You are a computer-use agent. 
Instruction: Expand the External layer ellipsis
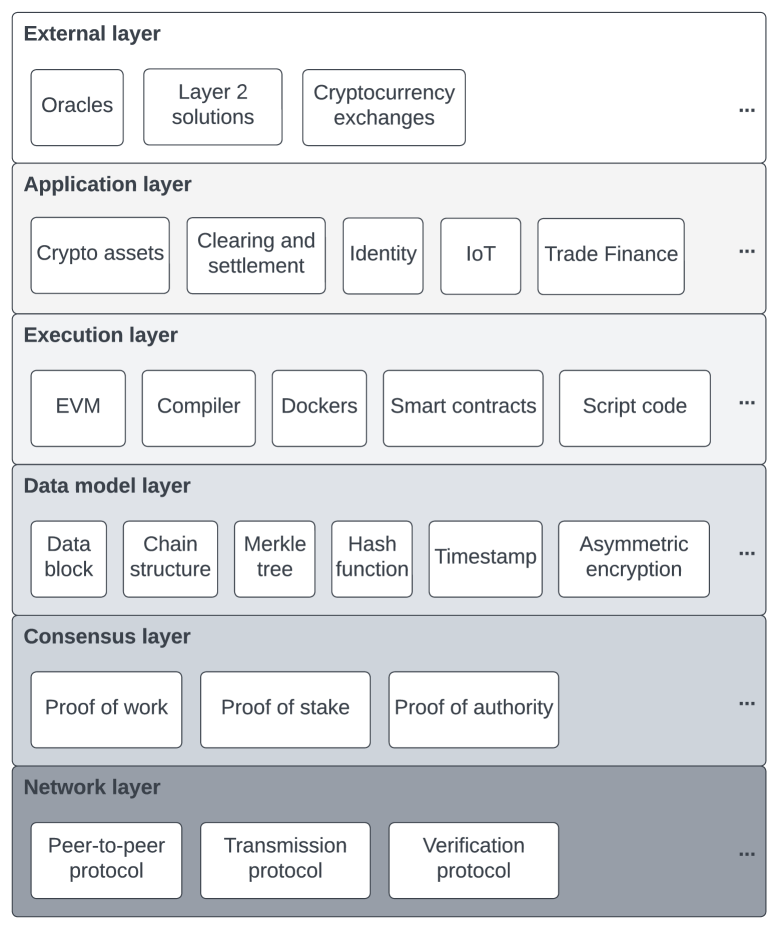pos(746,109)
